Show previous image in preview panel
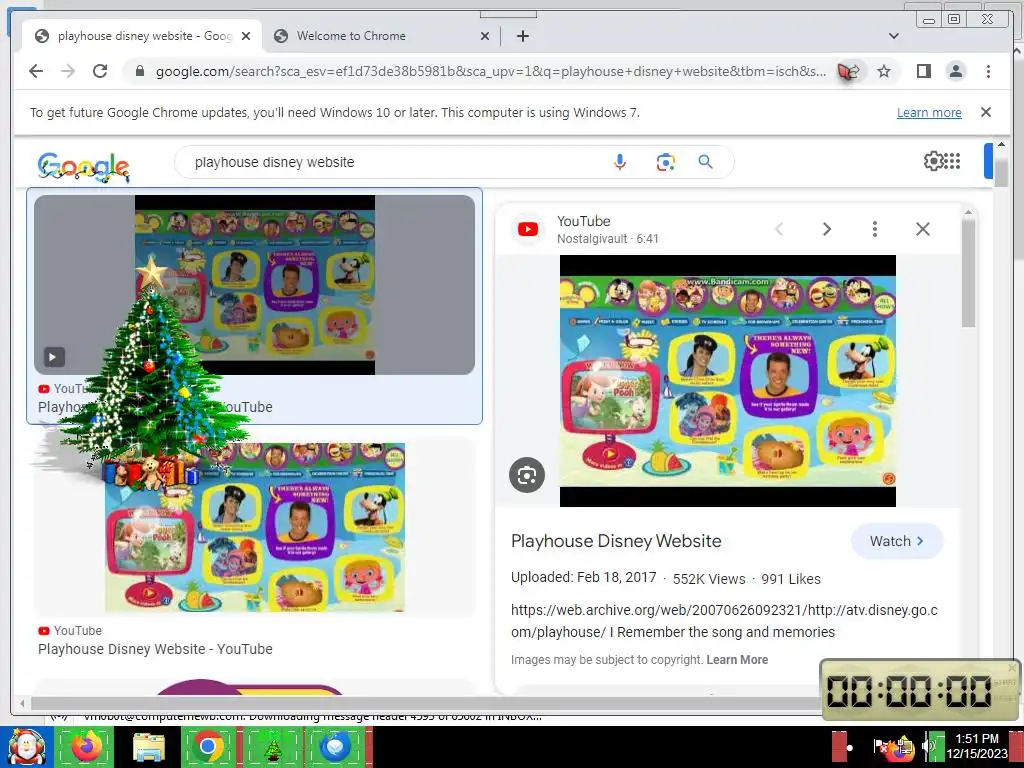The image size is (1024, 768). pos(779,229)
